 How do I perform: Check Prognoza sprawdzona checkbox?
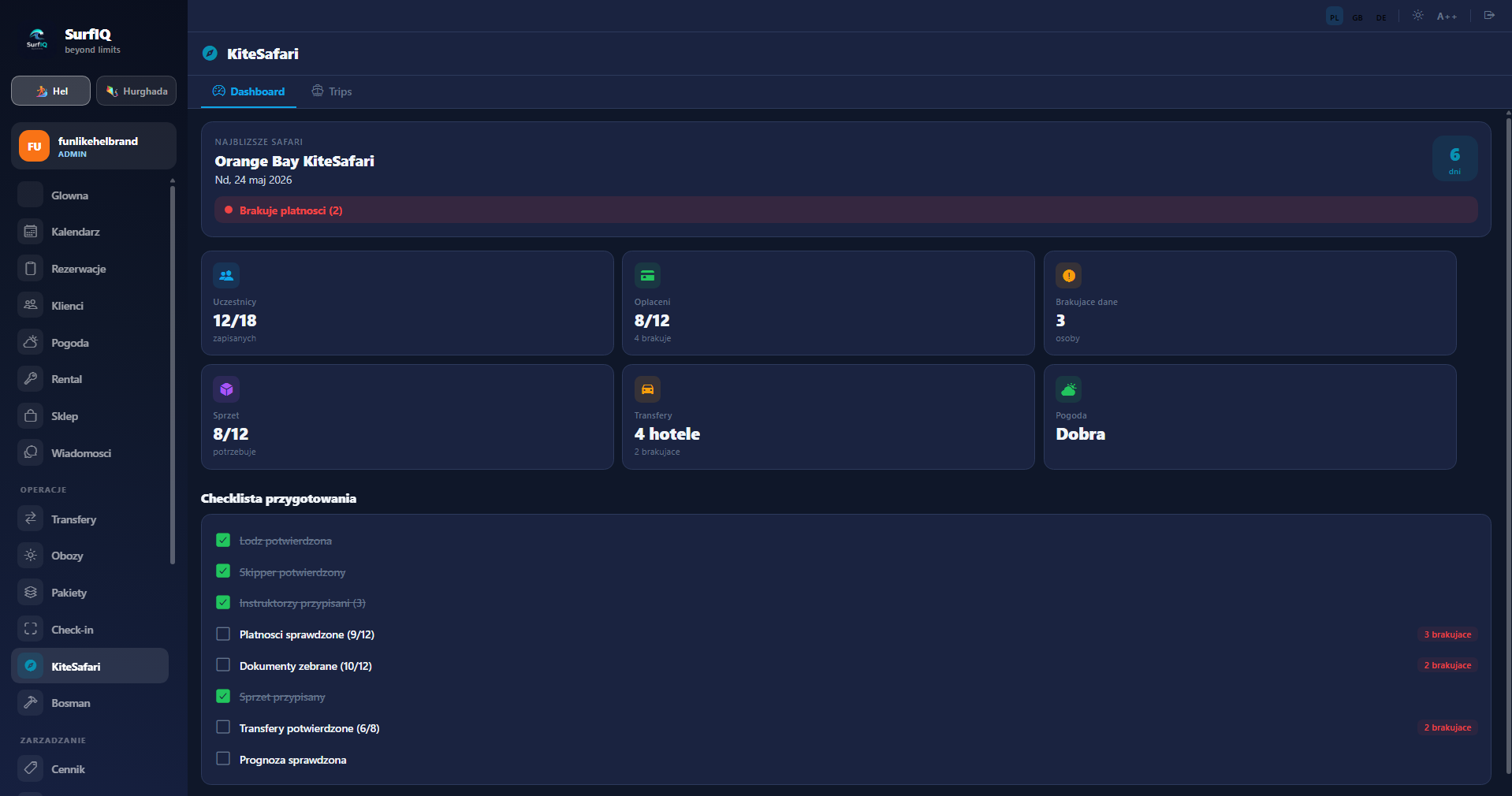(x=223, y=759)
